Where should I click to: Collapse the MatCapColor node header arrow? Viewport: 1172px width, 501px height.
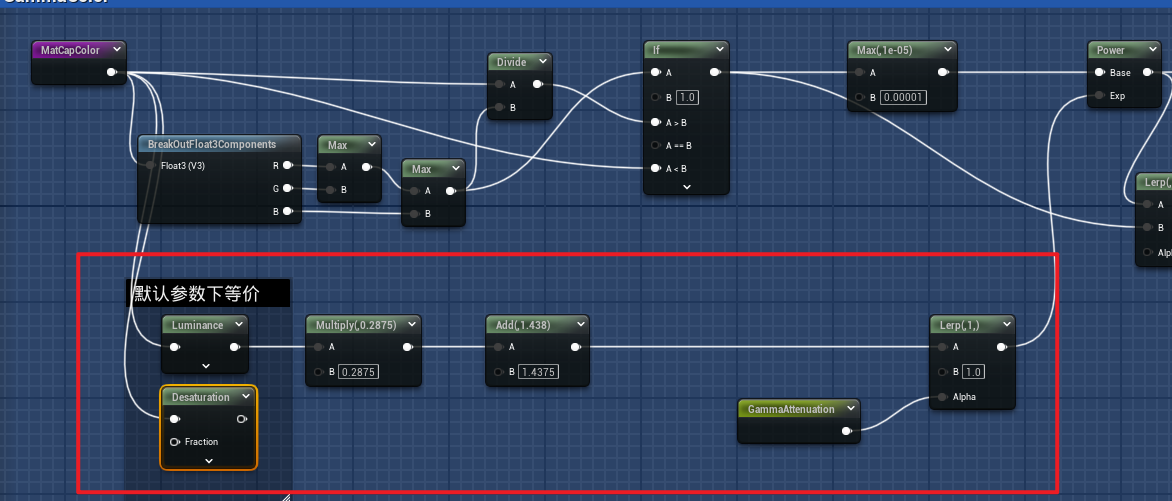click(117, 49)
